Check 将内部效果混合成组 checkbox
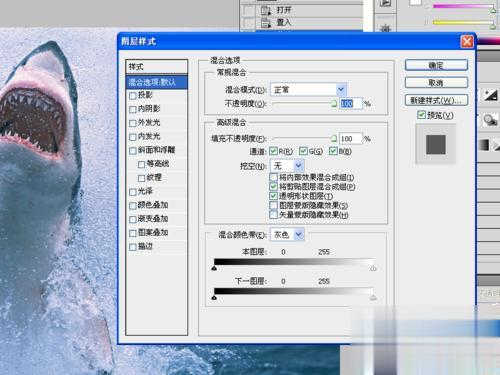500x375 pixels. (273, 177)
